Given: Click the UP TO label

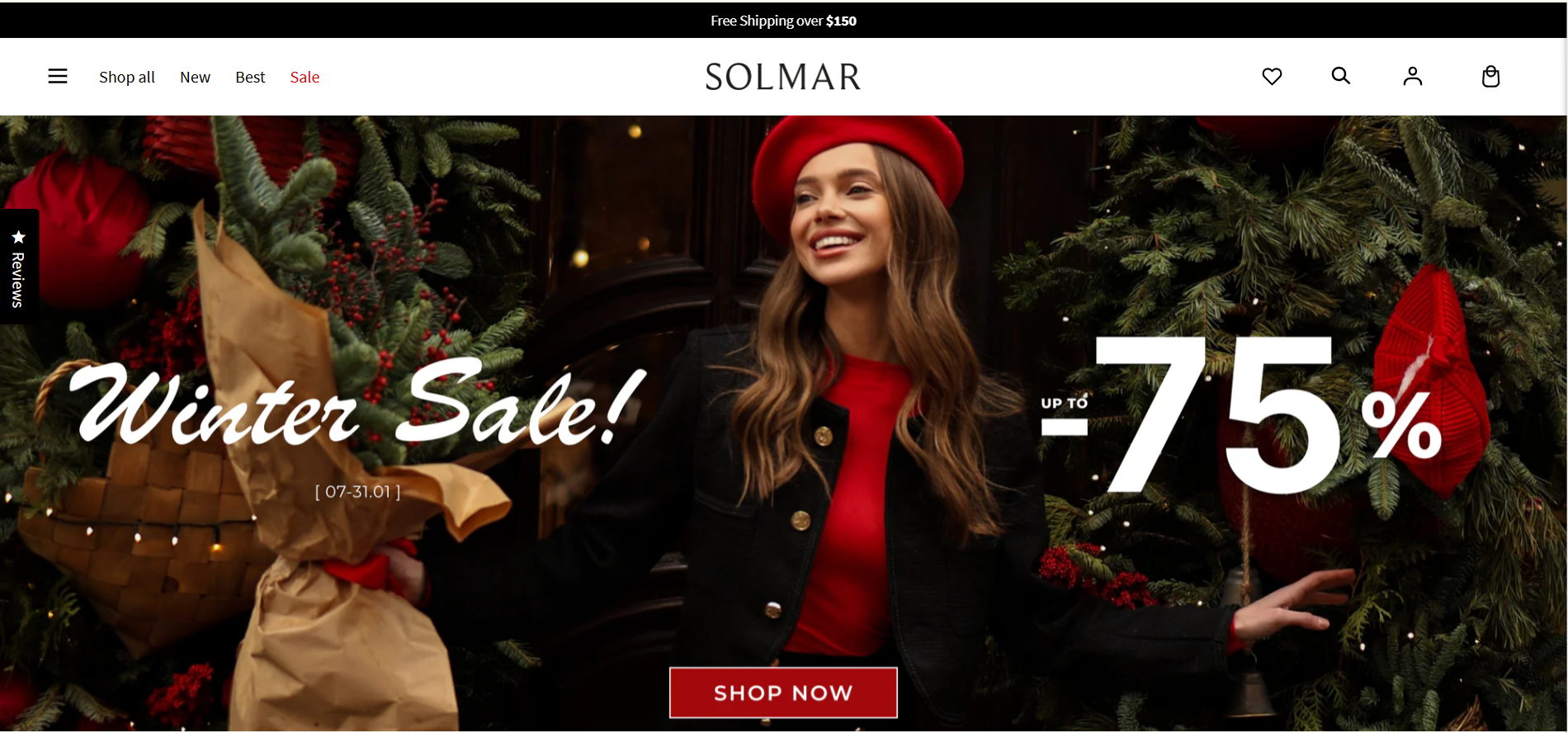Looking at the screenshot, I should [x=1065, y=404].
